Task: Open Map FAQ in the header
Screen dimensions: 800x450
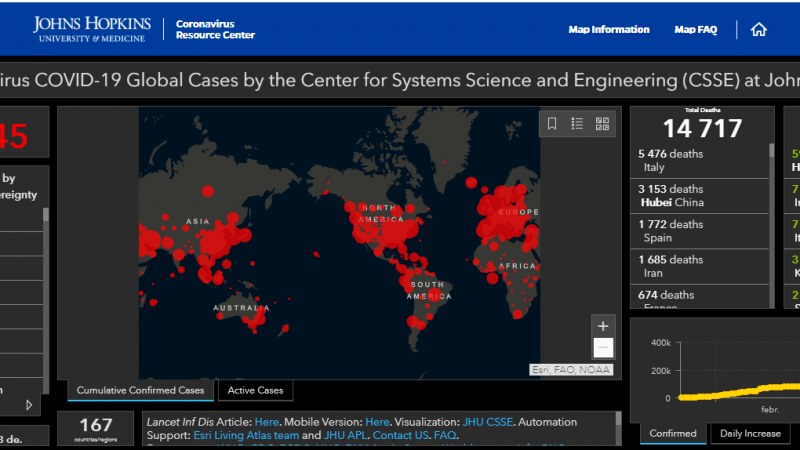Action: click(x=695, y=30)
